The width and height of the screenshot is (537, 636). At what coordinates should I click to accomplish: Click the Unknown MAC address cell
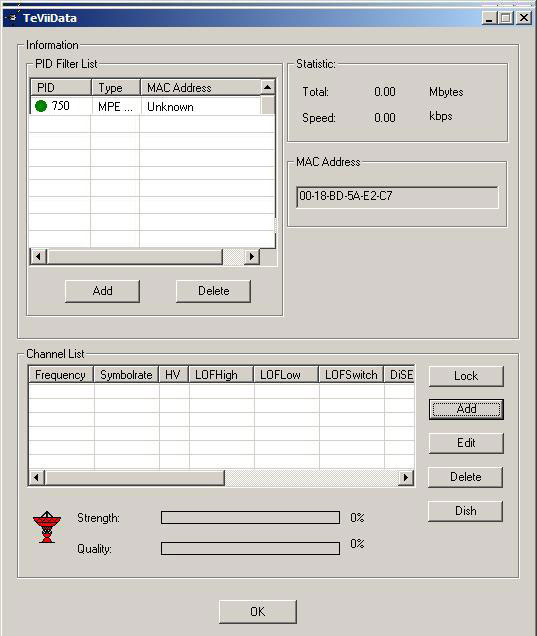click(x=200, y=107)
